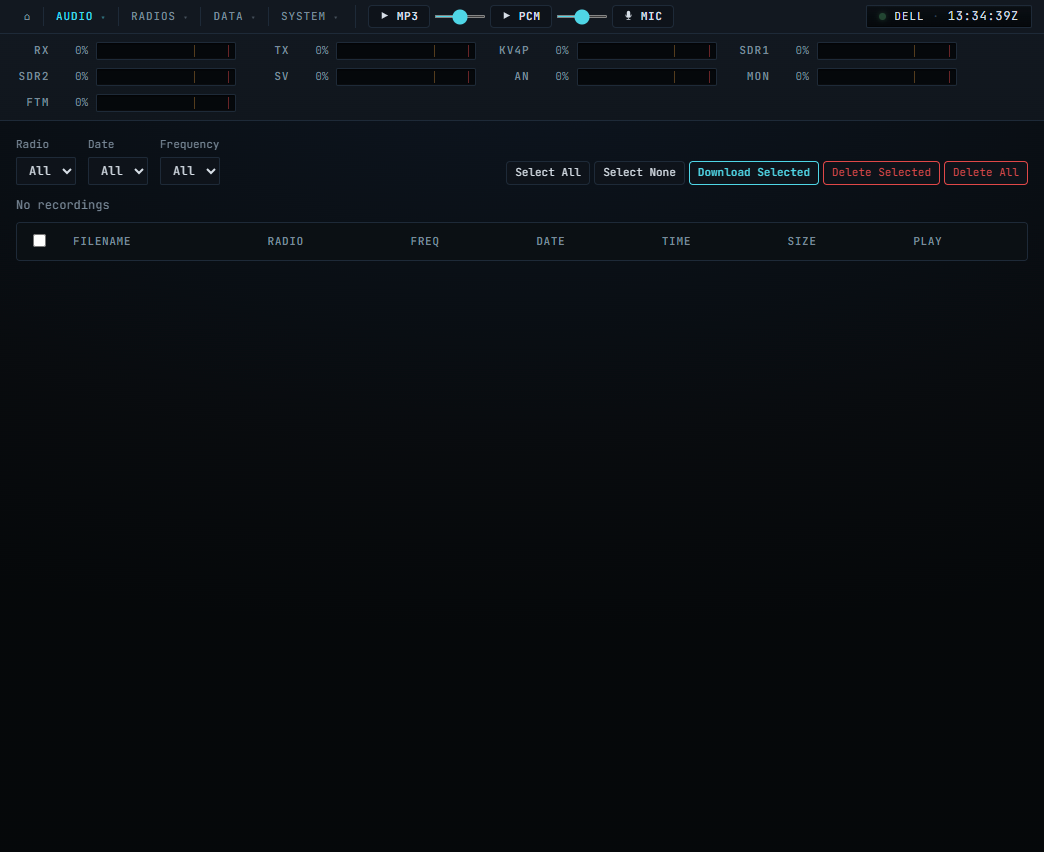
Task: Click Download Selected button
Action: (754, 173)
